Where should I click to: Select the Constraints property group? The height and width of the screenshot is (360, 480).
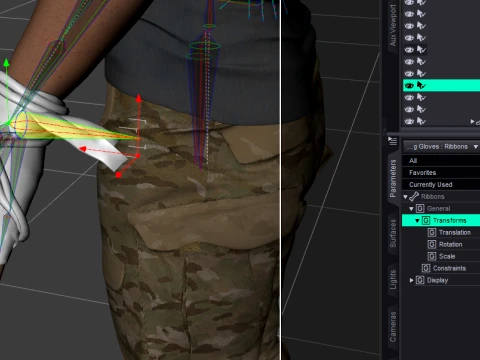pyautogui.click(x=449, y=268)
